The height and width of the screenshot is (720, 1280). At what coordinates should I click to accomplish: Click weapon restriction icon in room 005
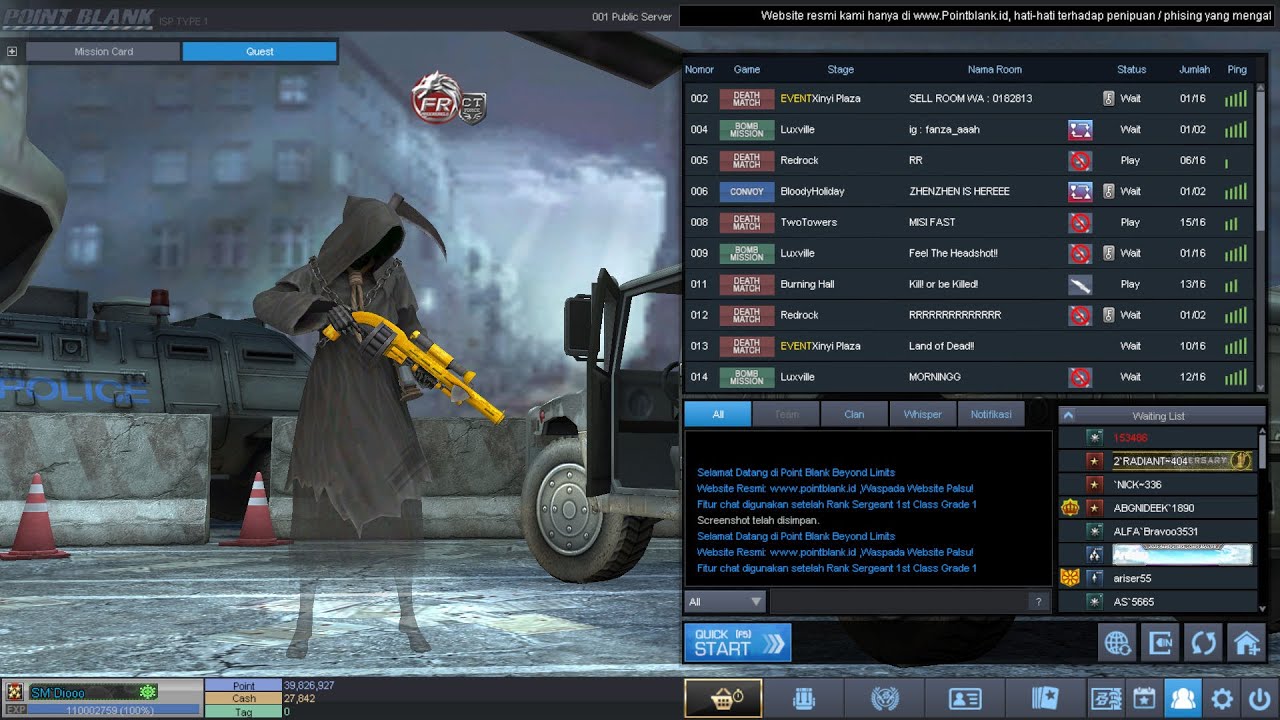[1080, 160]
